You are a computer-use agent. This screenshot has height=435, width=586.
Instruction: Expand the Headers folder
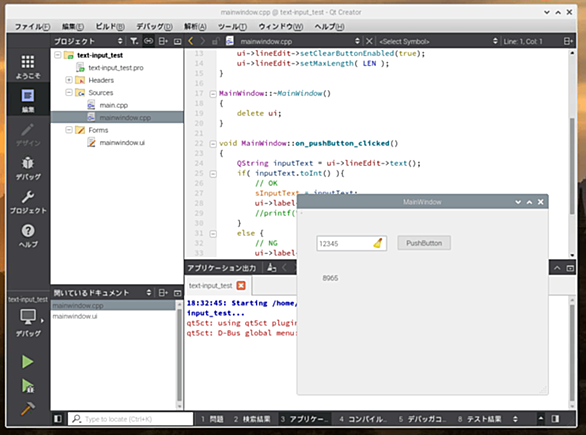coord(69,80)
